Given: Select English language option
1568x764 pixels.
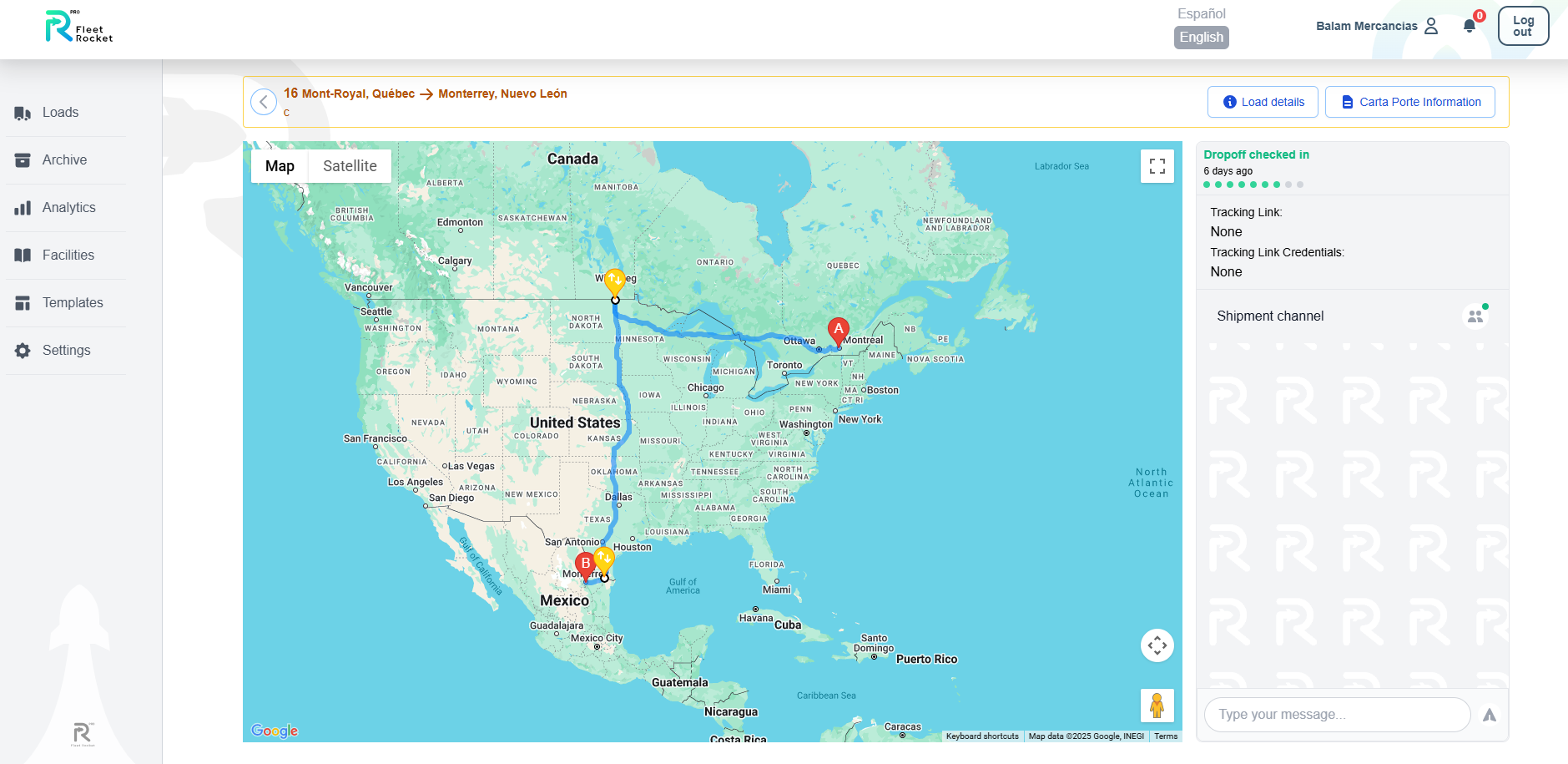Looking at the screenshot, I should click(x=1201, y=38).
